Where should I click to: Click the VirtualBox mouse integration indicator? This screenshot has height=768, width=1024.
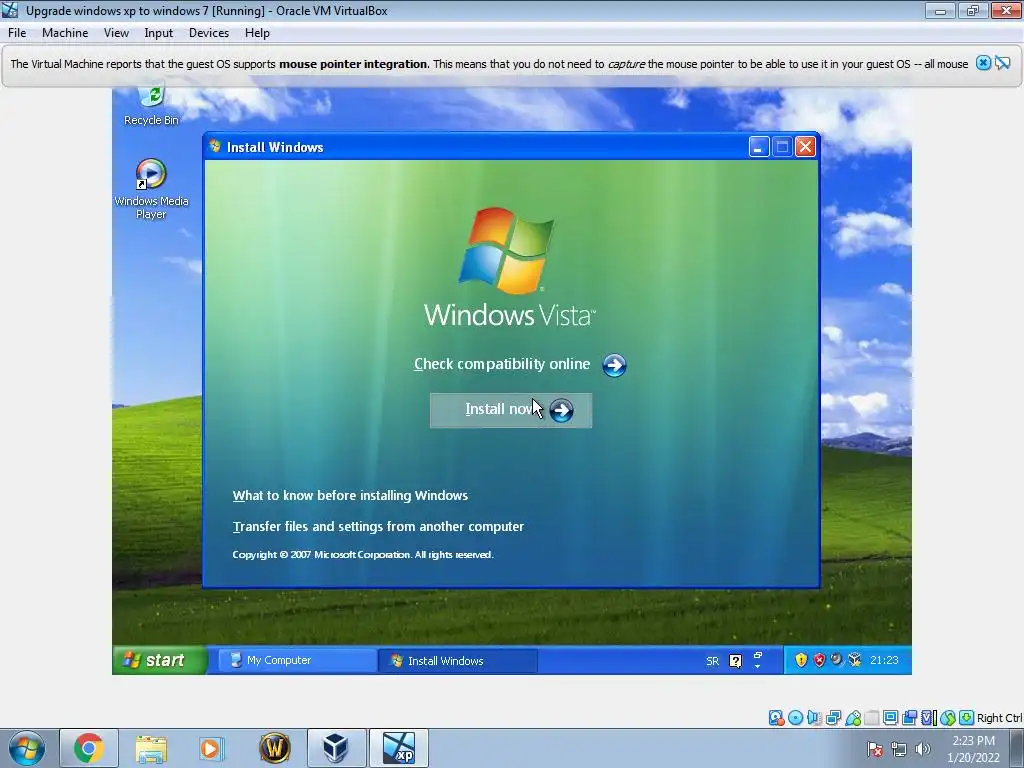click(948, 718)
